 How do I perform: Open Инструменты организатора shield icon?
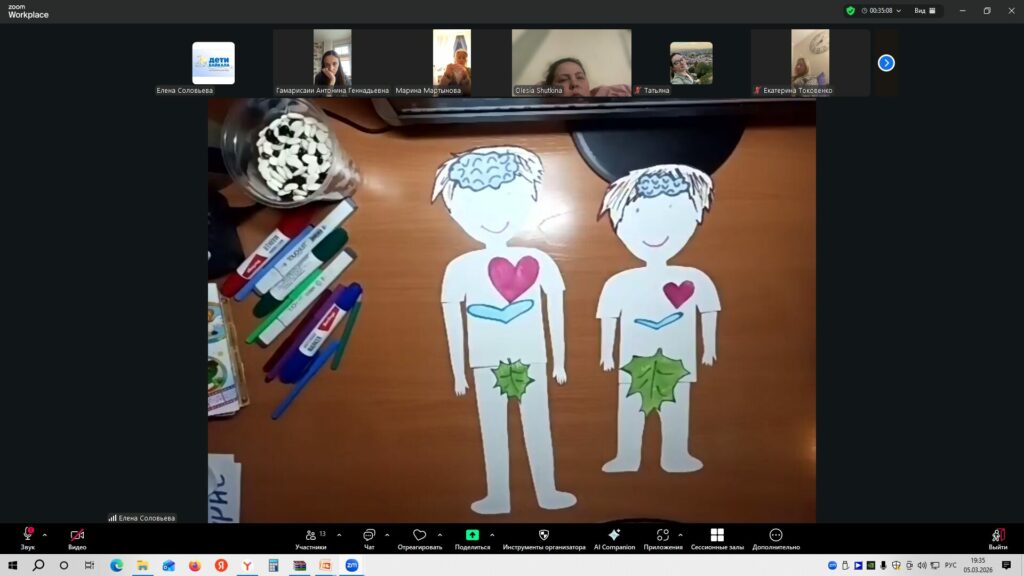[x=544, y=536]
